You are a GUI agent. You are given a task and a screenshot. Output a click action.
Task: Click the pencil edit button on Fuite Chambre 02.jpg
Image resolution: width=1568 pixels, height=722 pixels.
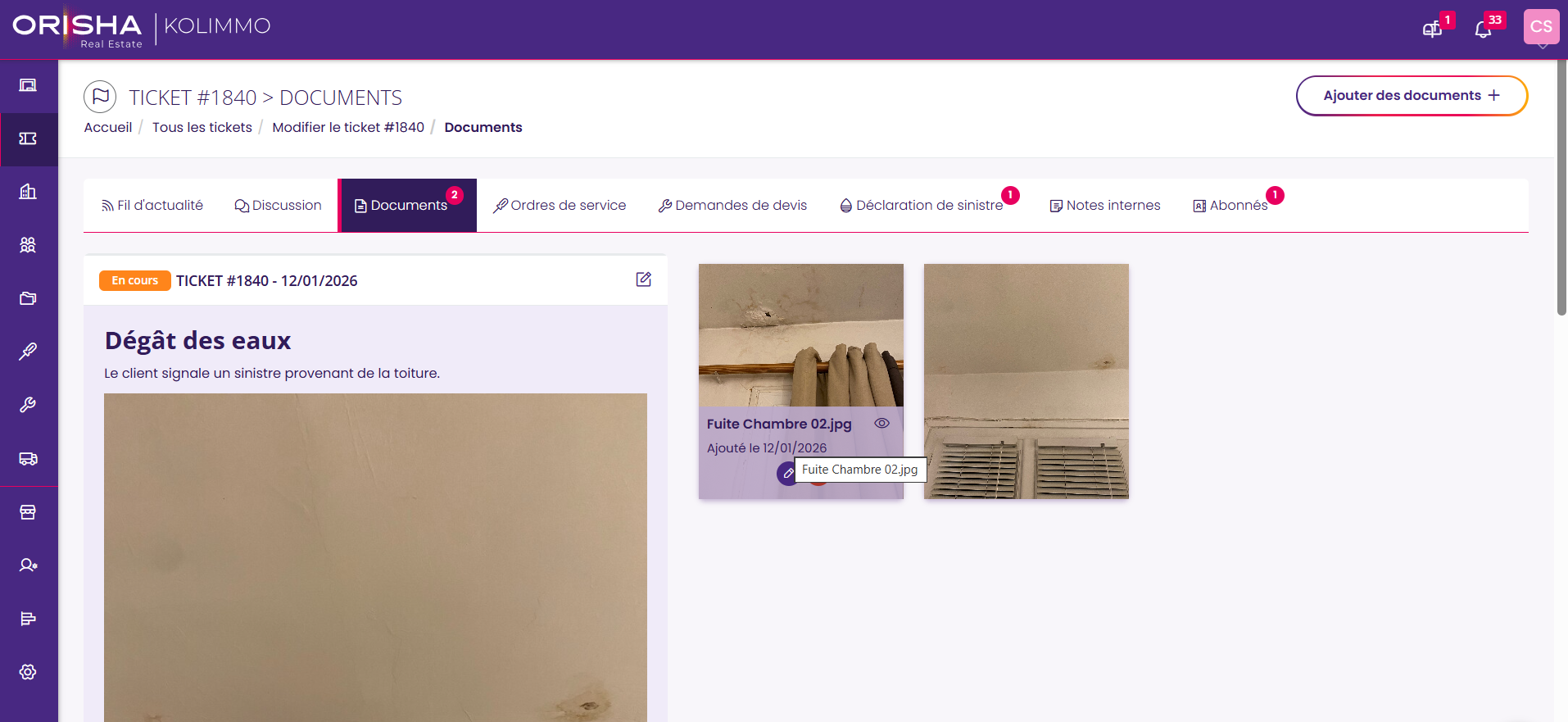click(x=787, y=474)
